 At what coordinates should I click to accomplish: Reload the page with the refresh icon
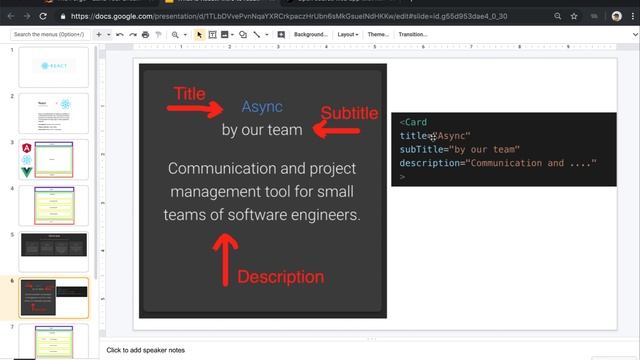(x=43, y=16)
